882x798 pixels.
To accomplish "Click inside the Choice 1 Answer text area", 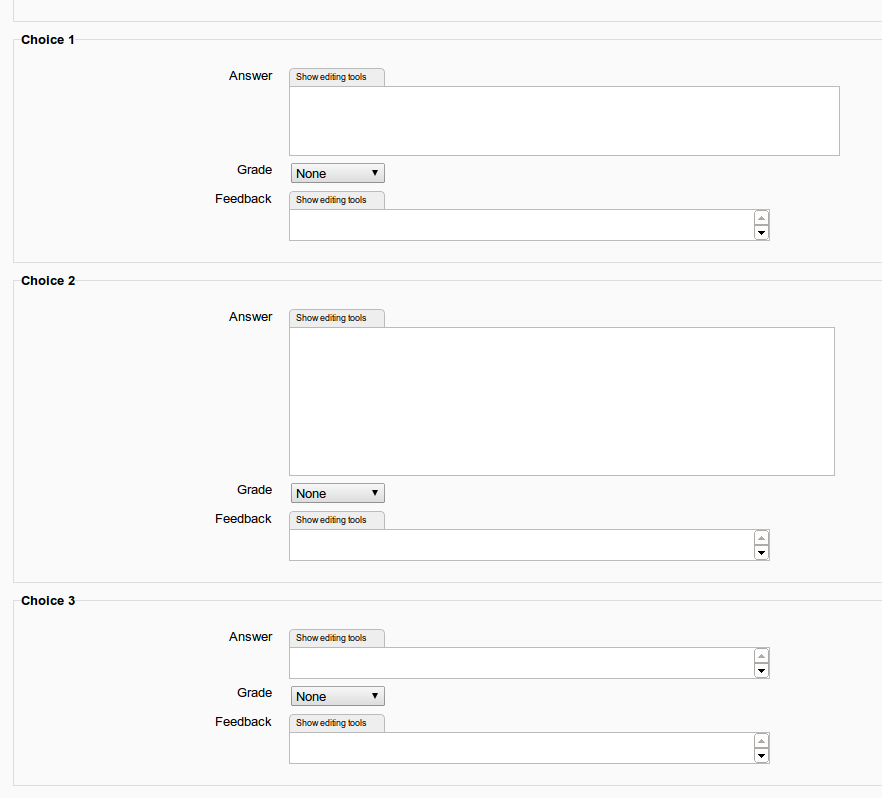I will (x=564, y=121).
